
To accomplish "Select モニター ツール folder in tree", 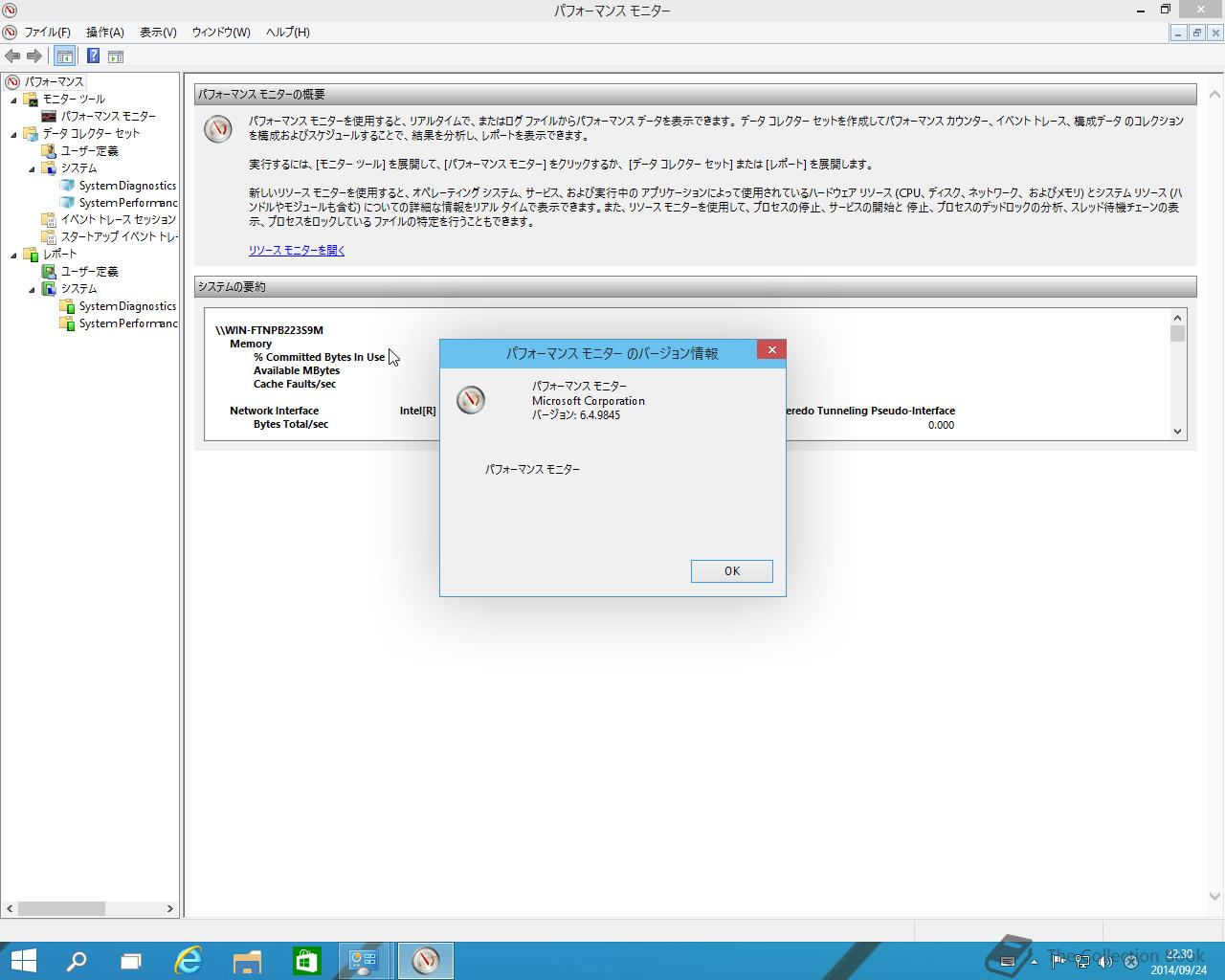I will 74,99.
